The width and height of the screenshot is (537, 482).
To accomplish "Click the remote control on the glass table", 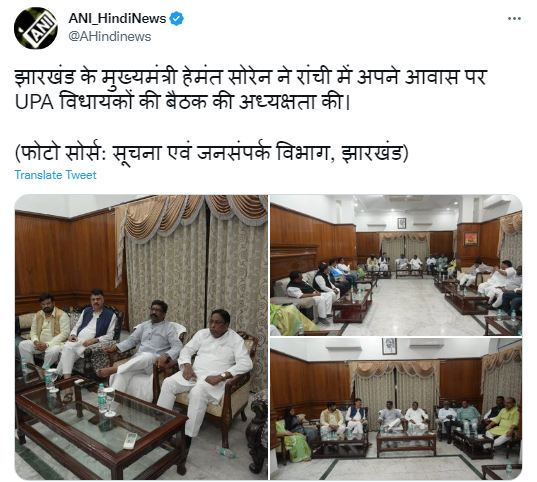I will [x=130, y=441].
